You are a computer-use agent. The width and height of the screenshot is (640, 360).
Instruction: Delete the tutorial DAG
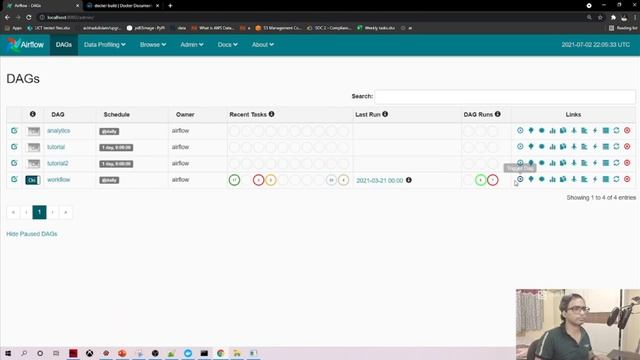coord(627,147)
